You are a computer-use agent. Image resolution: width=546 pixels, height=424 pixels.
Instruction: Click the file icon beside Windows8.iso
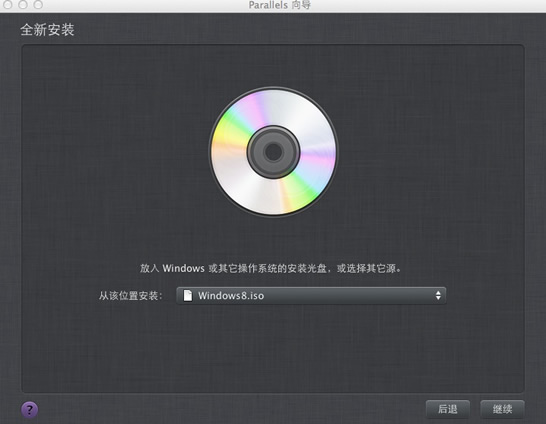click(188, 296)
